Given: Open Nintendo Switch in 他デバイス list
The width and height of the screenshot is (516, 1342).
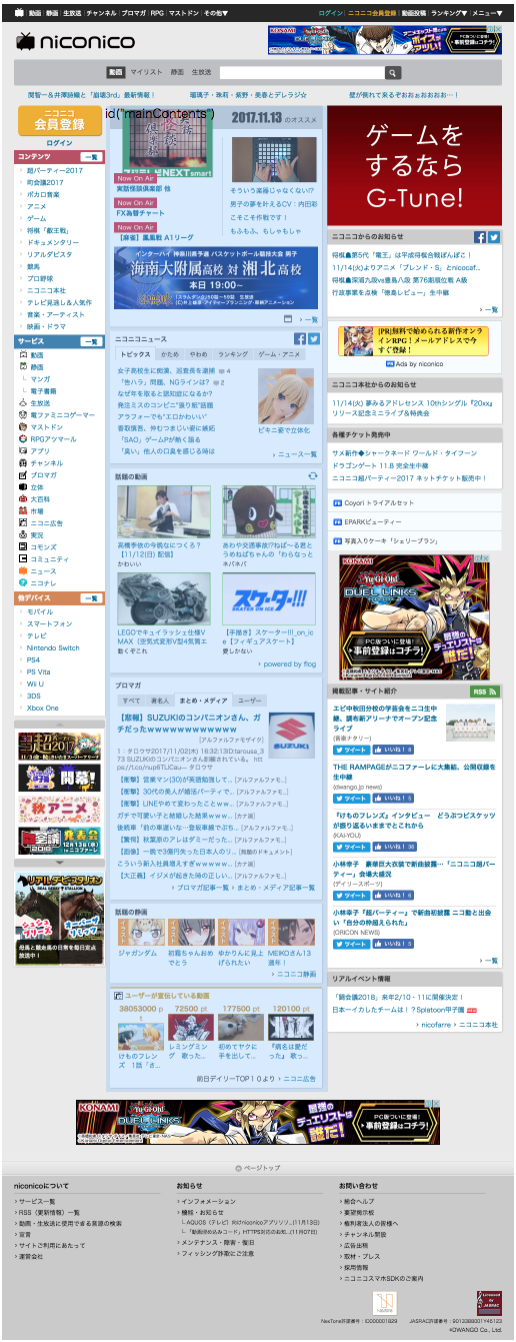Looking at the screenshot, I should 53,647.
